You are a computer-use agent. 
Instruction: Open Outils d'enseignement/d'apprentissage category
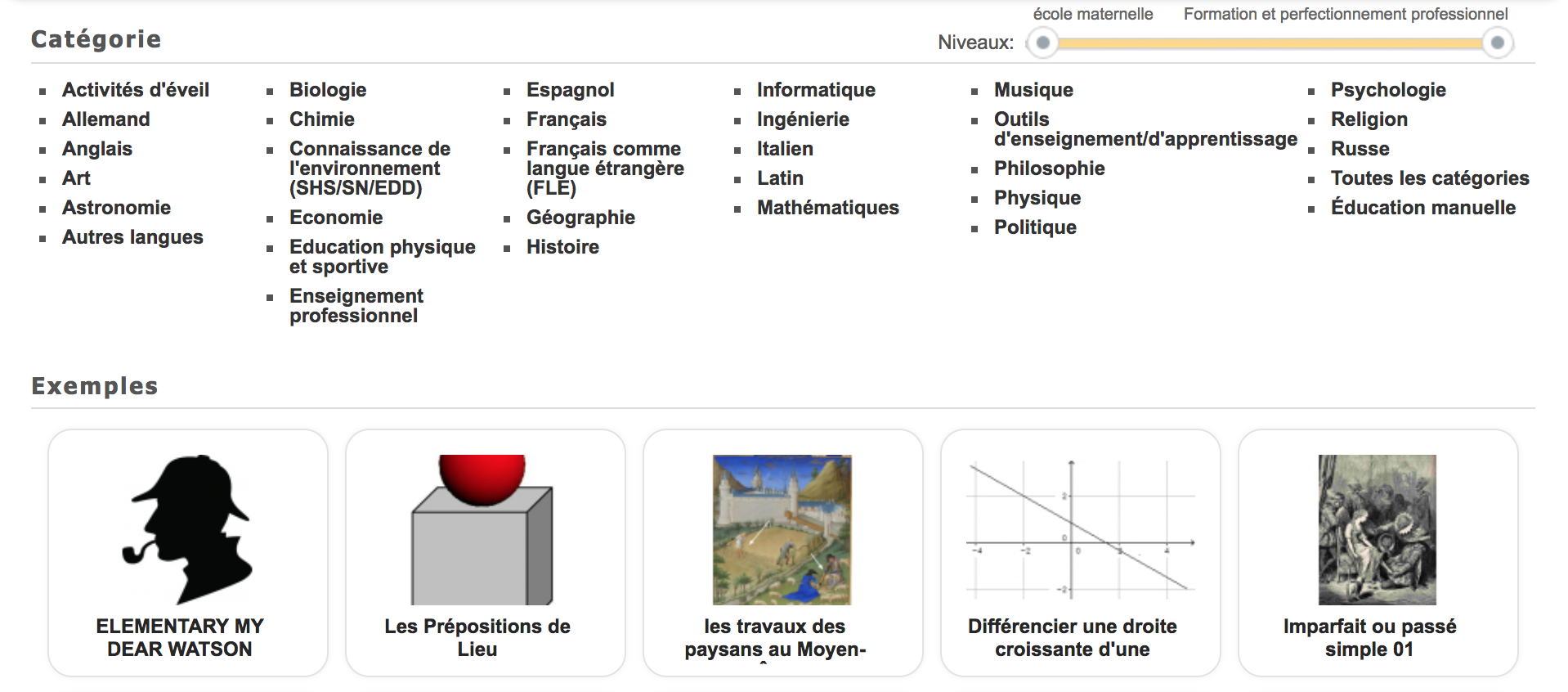(x=1145, y=129)
